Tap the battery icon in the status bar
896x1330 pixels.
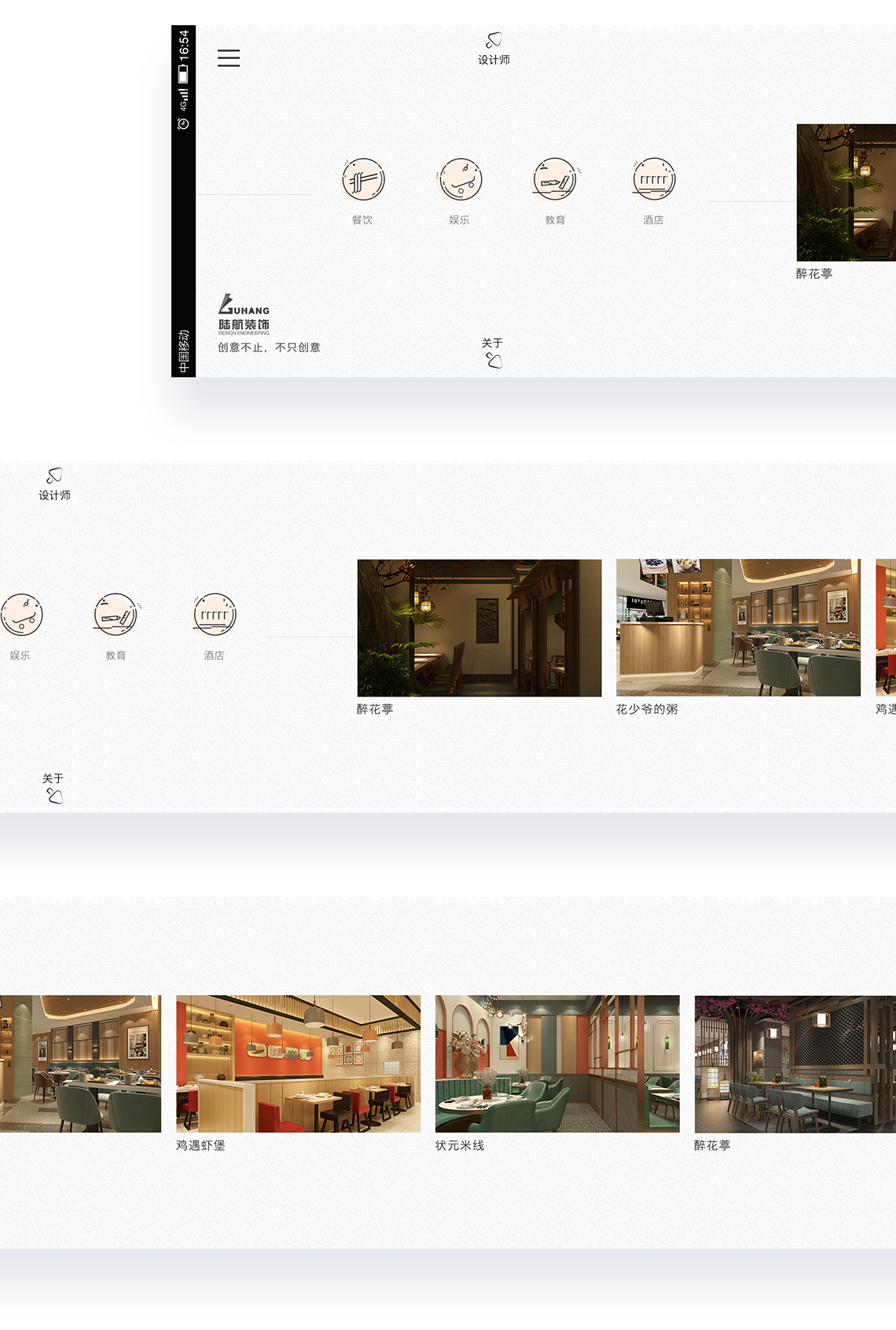183,75
